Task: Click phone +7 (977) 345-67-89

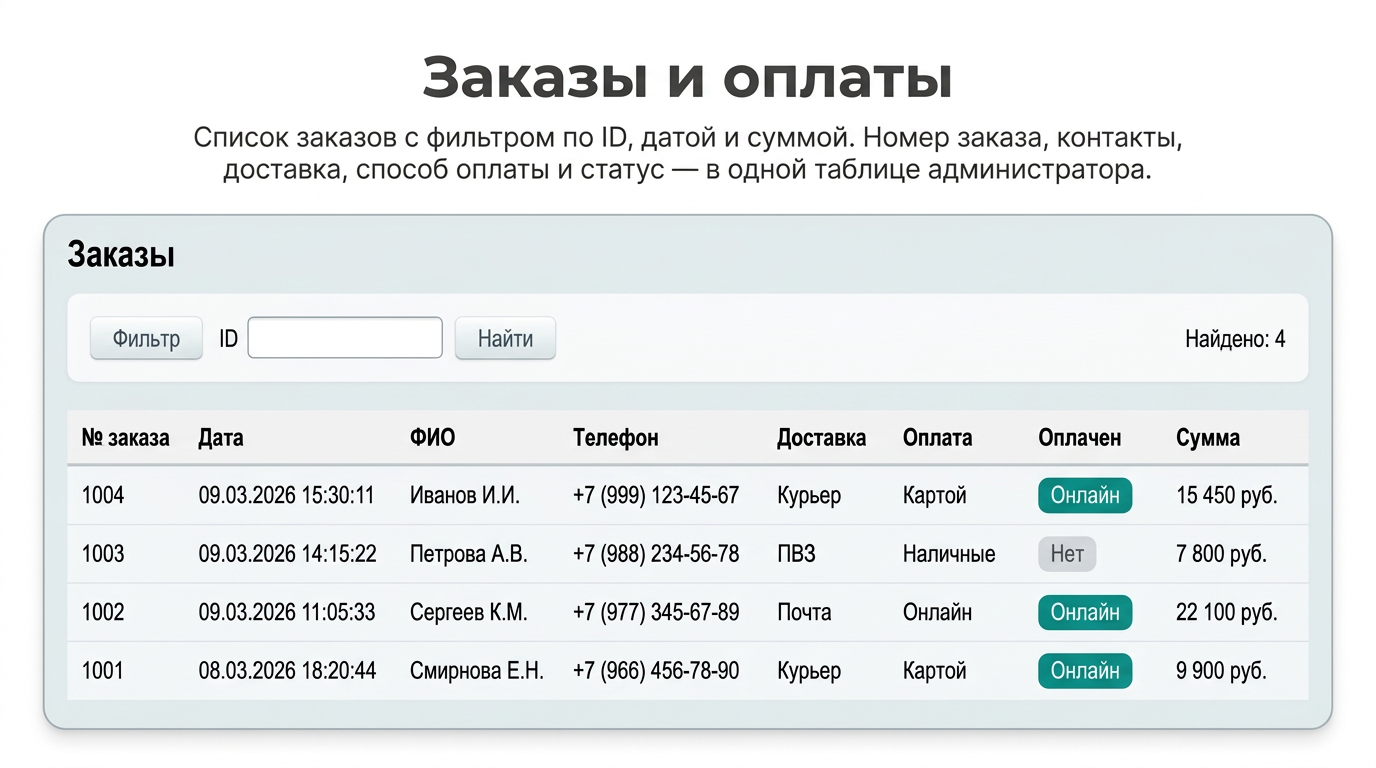Action: 656,612
